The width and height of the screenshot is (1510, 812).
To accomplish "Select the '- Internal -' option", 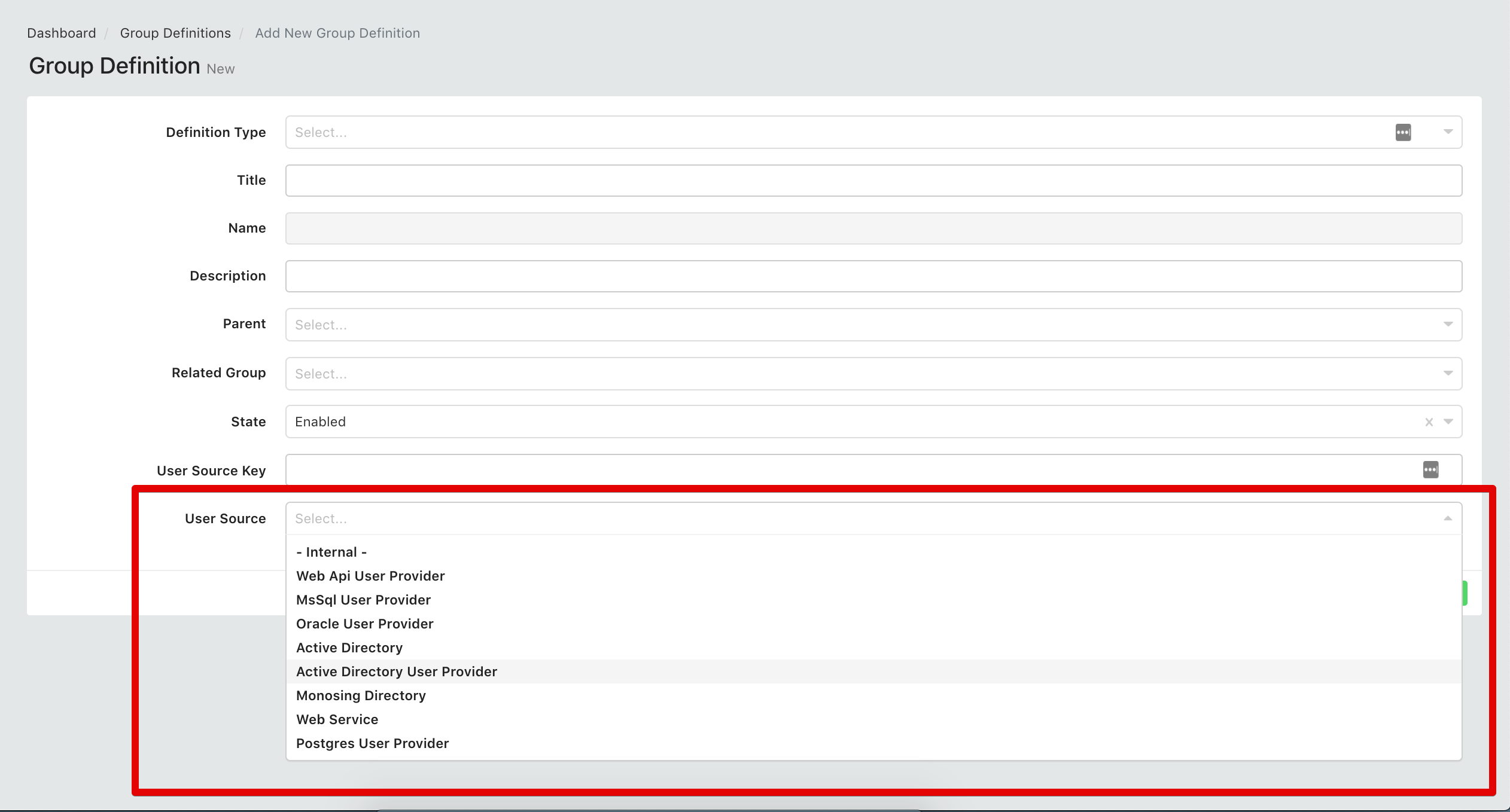I will click(331, 552).
